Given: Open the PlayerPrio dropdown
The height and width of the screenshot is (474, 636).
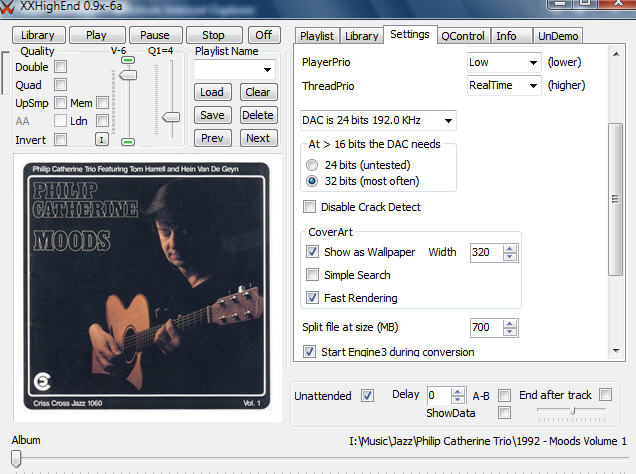Looking at the screenshot, I should tap(533, 62).
